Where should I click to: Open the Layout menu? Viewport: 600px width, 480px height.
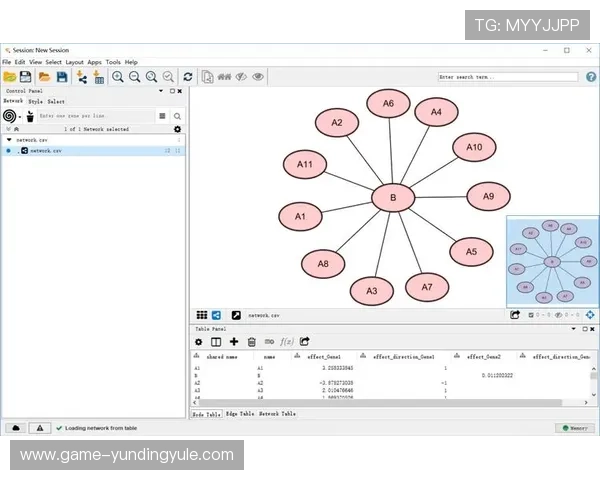coord(75,62)
